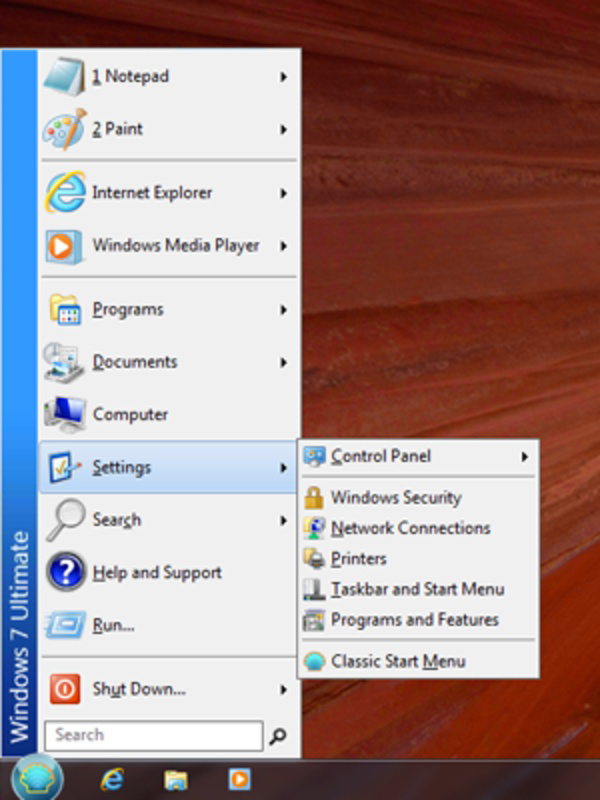The image size is (600, 800).
Task: Click the Run icon
Action: [65, 625]
